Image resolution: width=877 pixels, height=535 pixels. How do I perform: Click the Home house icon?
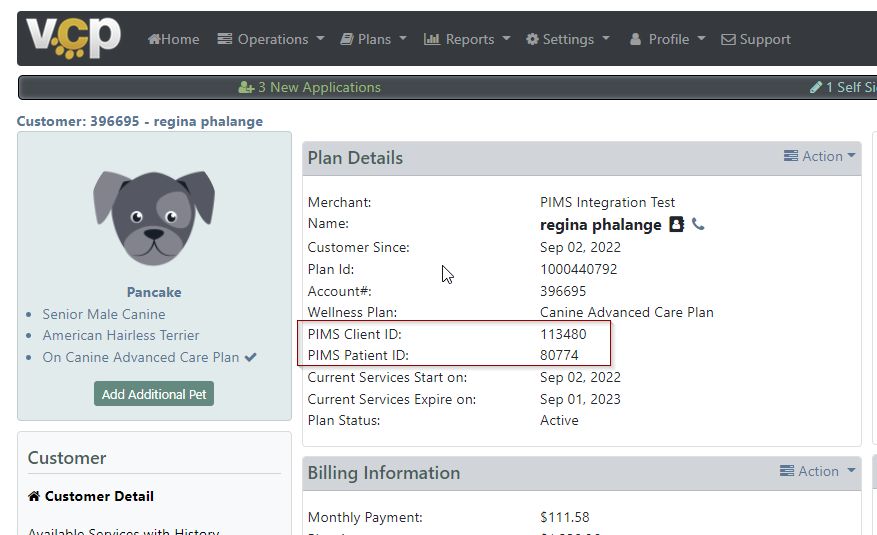coord(154,39)
